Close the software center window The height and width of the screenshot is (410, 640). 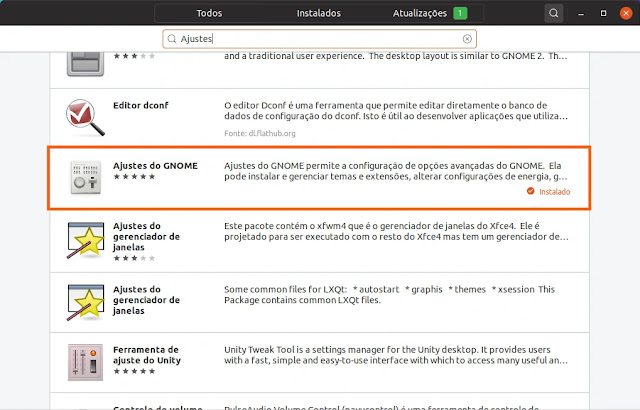click(626, 13)
